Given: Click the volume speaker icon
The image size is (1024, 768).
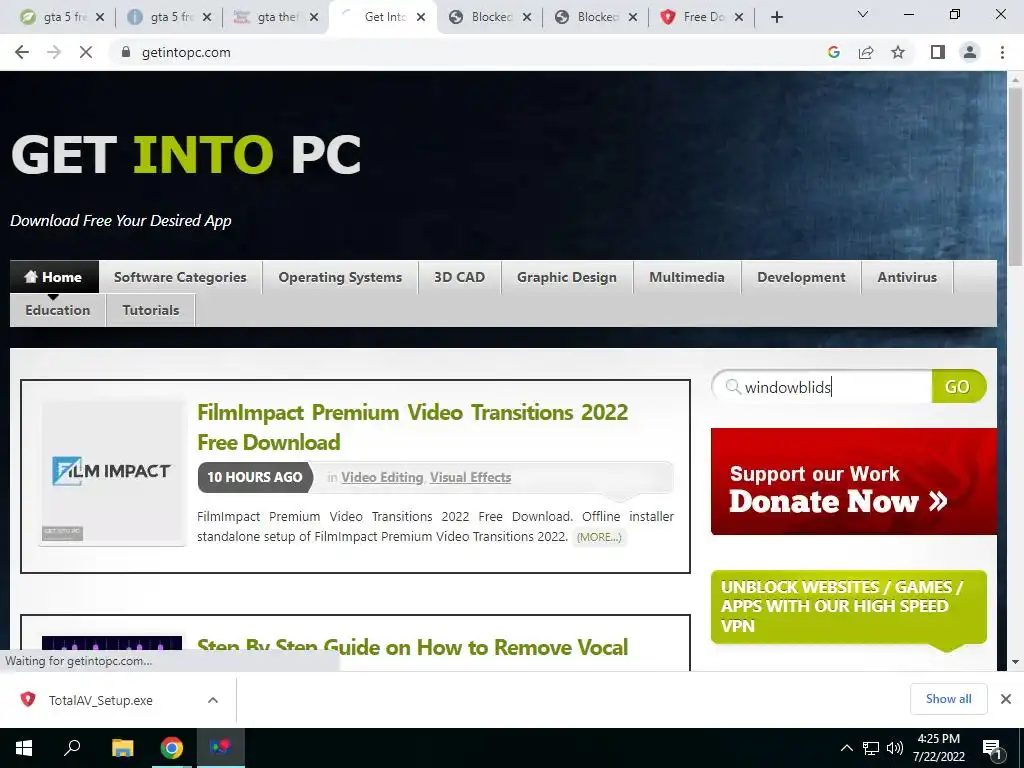Looking at the screenshot, I should 895,748.
